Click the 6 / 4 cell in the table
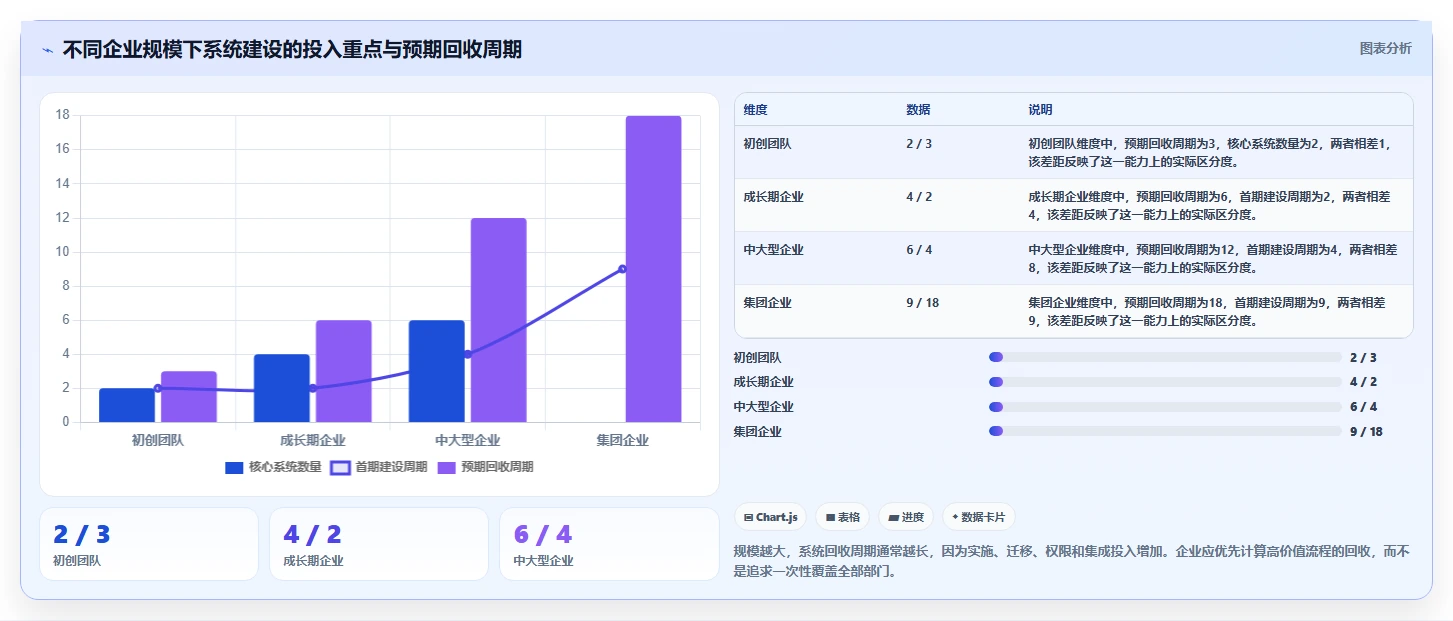The height and width of the screenshot is (621, 1453). 919,249
